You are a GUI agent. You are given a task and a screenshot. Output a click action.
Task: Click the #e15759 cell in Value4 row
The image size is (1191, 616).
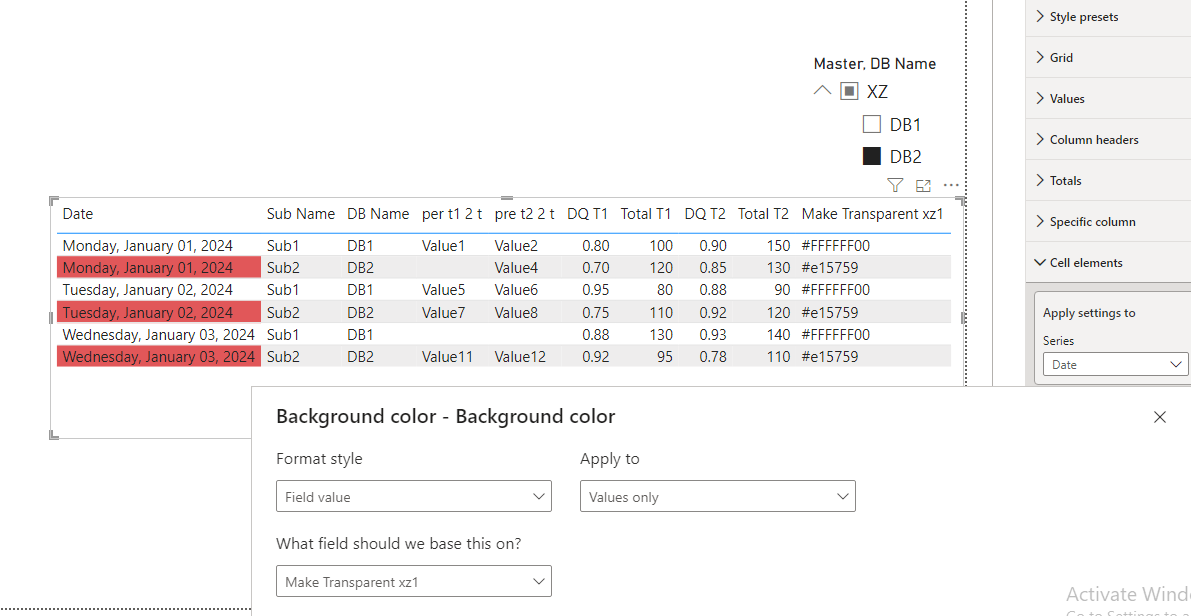(x=830, y=267)
